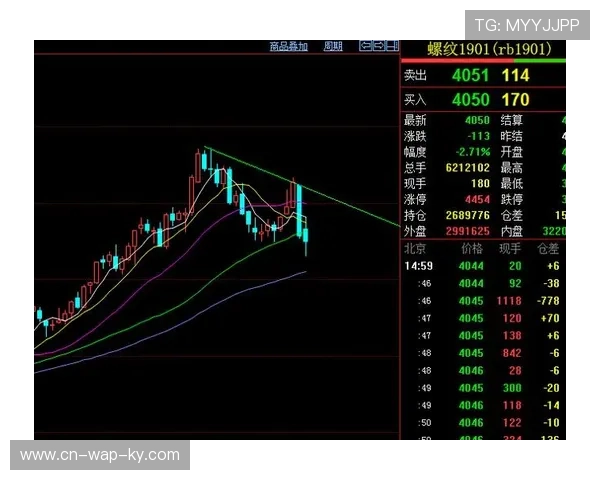Viewport: 600px width, 480px height.
Task: Select the tick row with volume 300
Action: click(483, 388)
